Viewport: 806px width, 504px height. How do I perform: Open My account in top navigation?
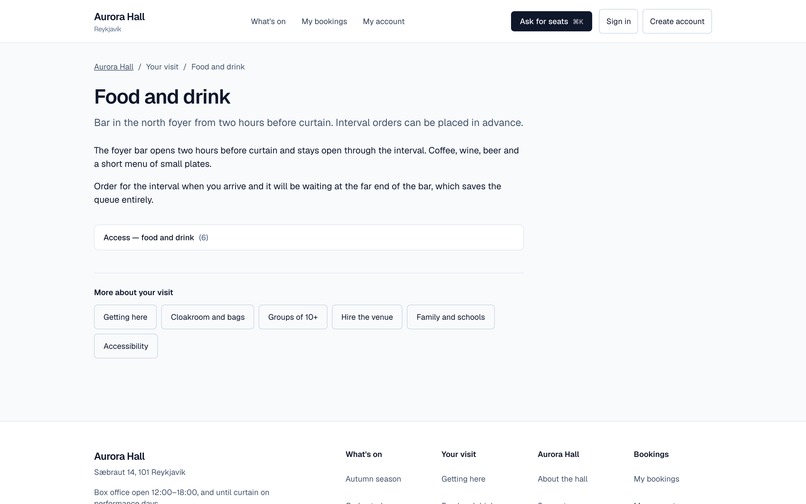click(383, 22)
